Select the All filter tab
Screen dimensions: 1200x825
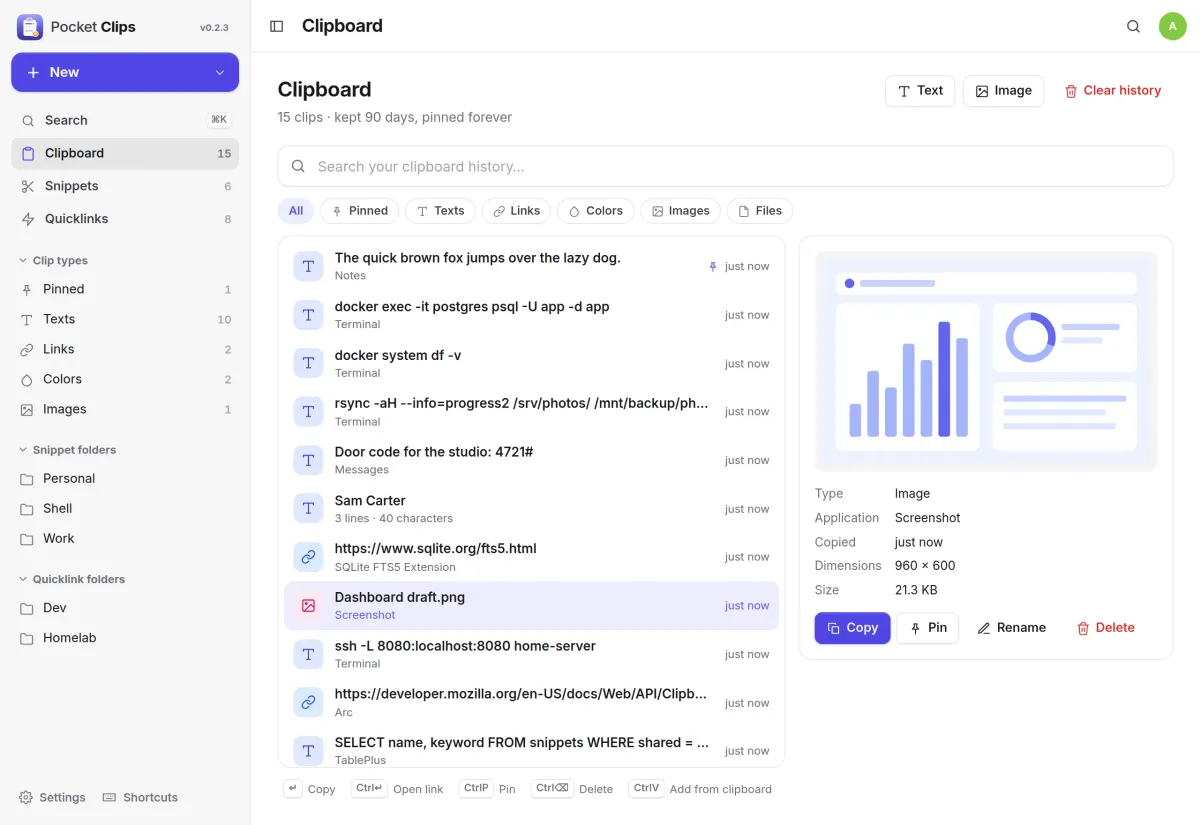click(296, 211)
